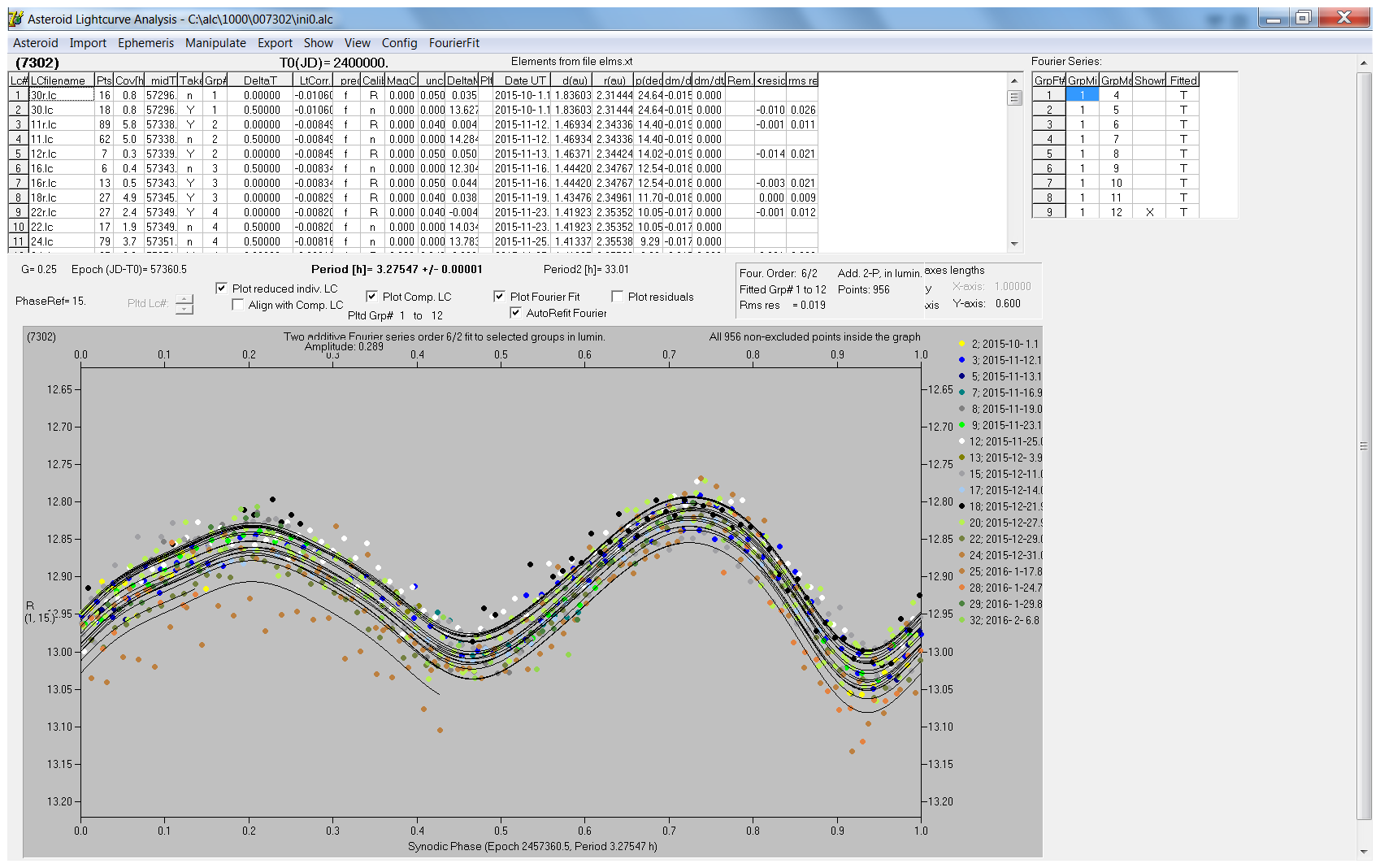Viewport: 1380px width, 868px height.
Task: Click the LCfilename column header
Action: (x=62, y=80)
